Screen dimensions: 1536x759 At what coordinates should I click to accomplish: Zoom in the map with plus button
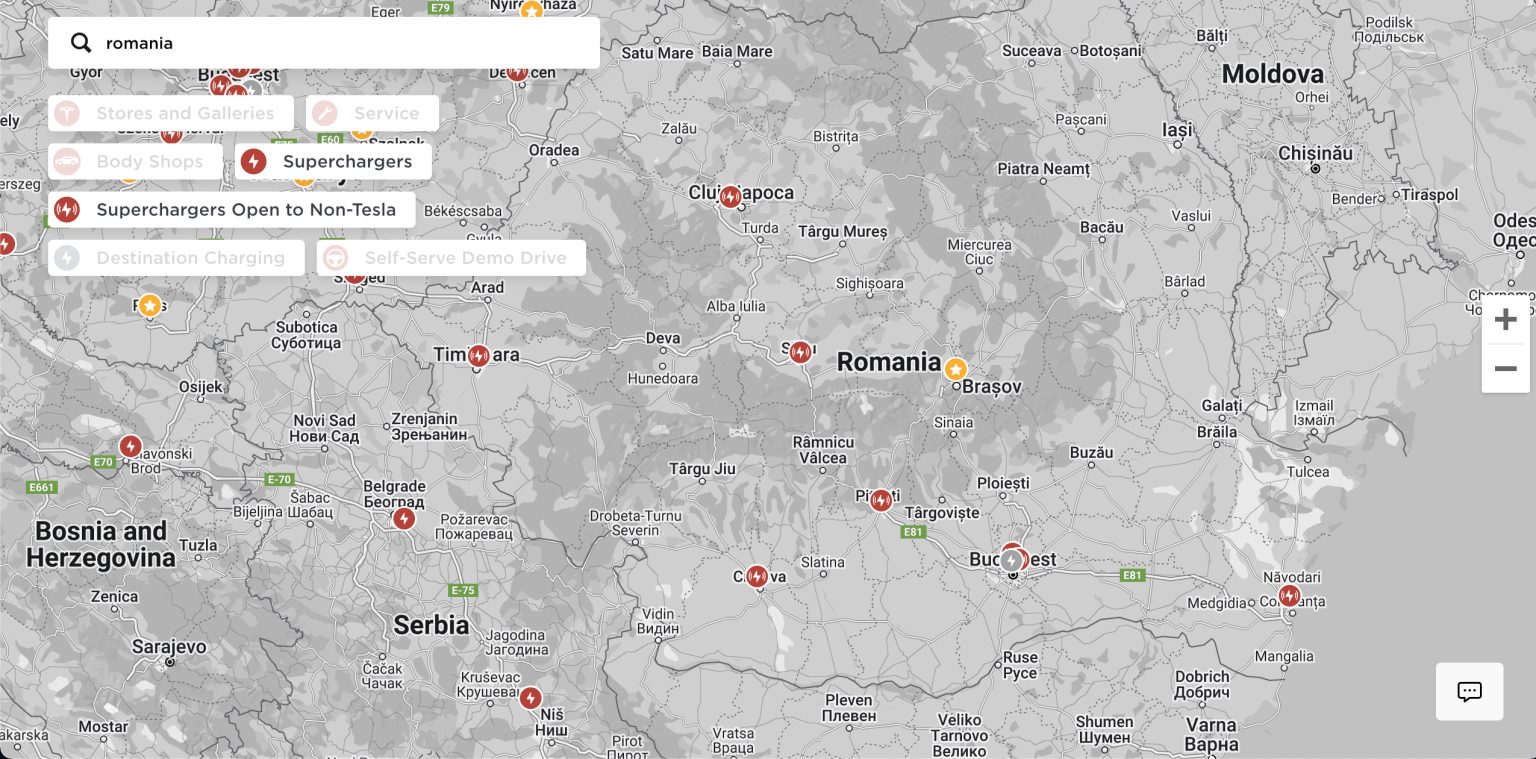(1505, 320)
